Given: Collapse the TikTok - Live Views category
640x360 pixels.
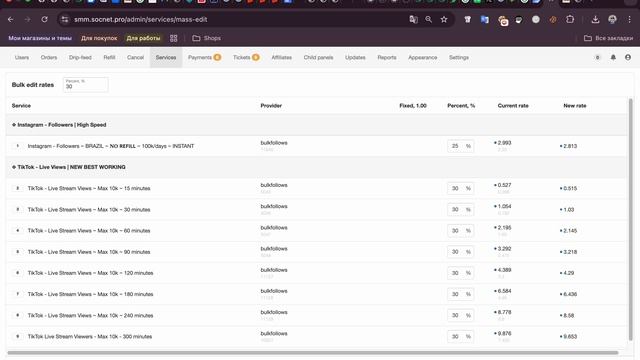Looking at the screenshot, I should pos(14,167).
